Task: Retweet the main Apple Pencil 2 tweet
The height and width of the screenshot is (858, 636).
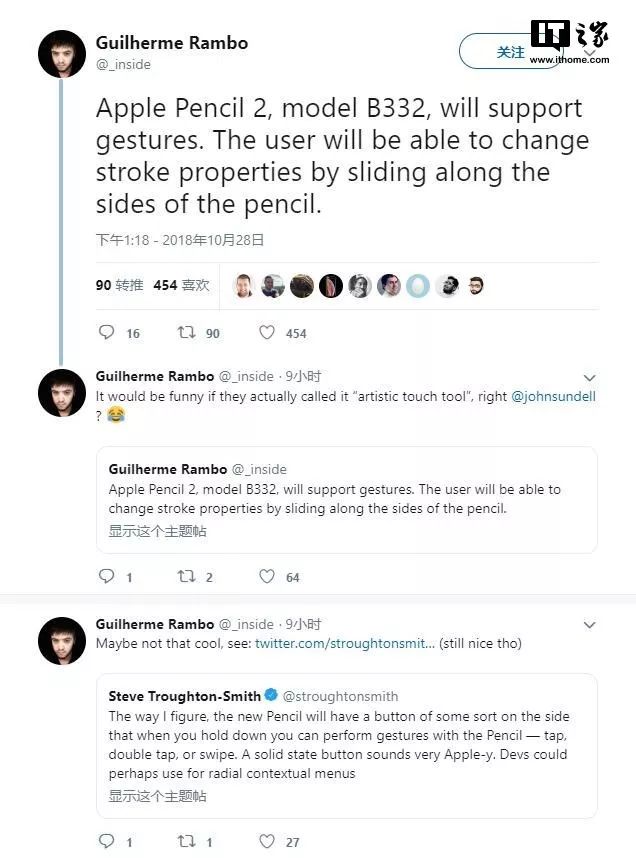Action: click(185, 332)
